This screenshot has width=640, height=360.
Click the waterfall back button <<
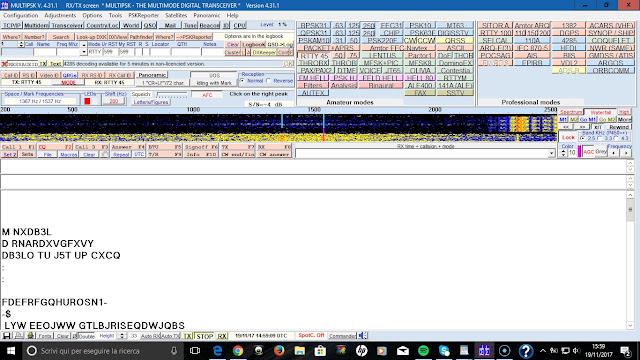point(566,127)
